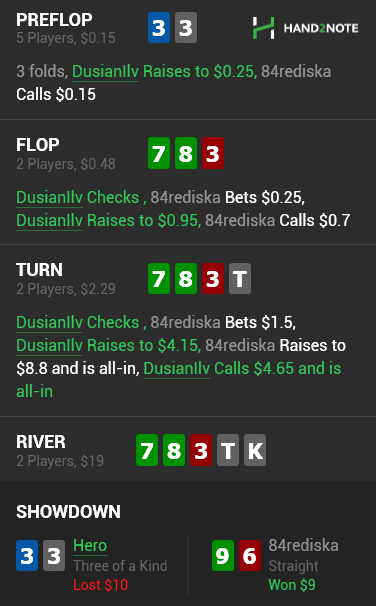Click the gray T card on the turn
The image size is (376, 606).
240,278
